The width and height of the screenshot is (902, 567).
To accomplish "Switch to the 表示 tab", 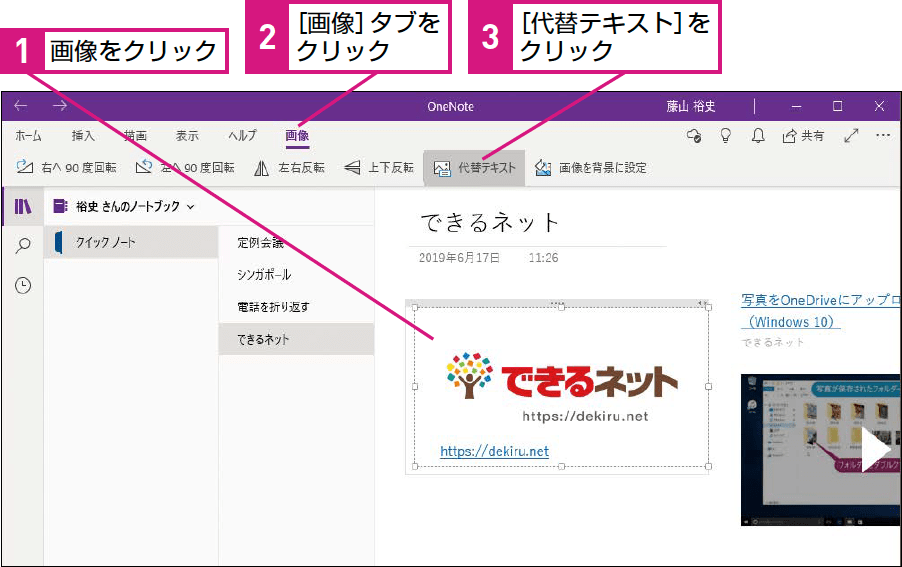I will point(187,136).
